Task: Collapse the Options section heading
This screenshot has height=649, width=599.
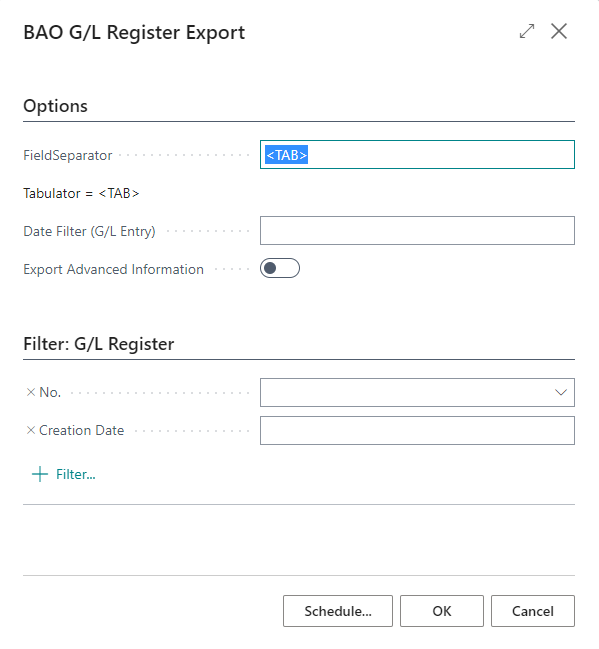Action: (55, 106)
